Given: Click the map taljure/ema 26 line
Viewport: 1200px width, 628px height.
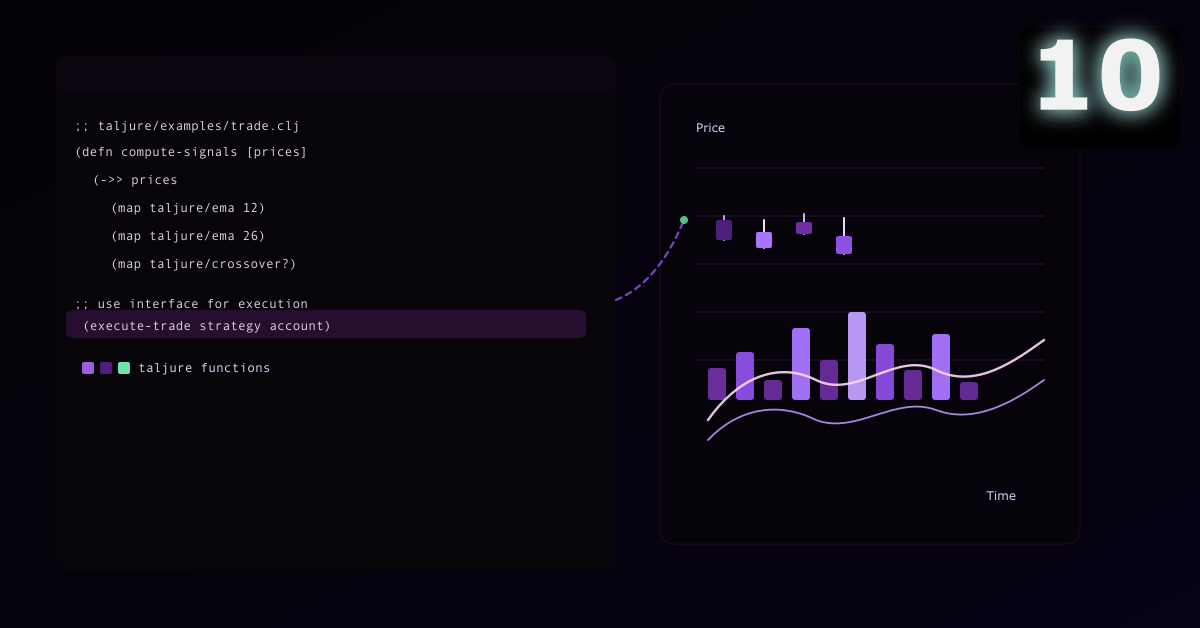Looking at the screenshot, I should (x=188, y=236).
